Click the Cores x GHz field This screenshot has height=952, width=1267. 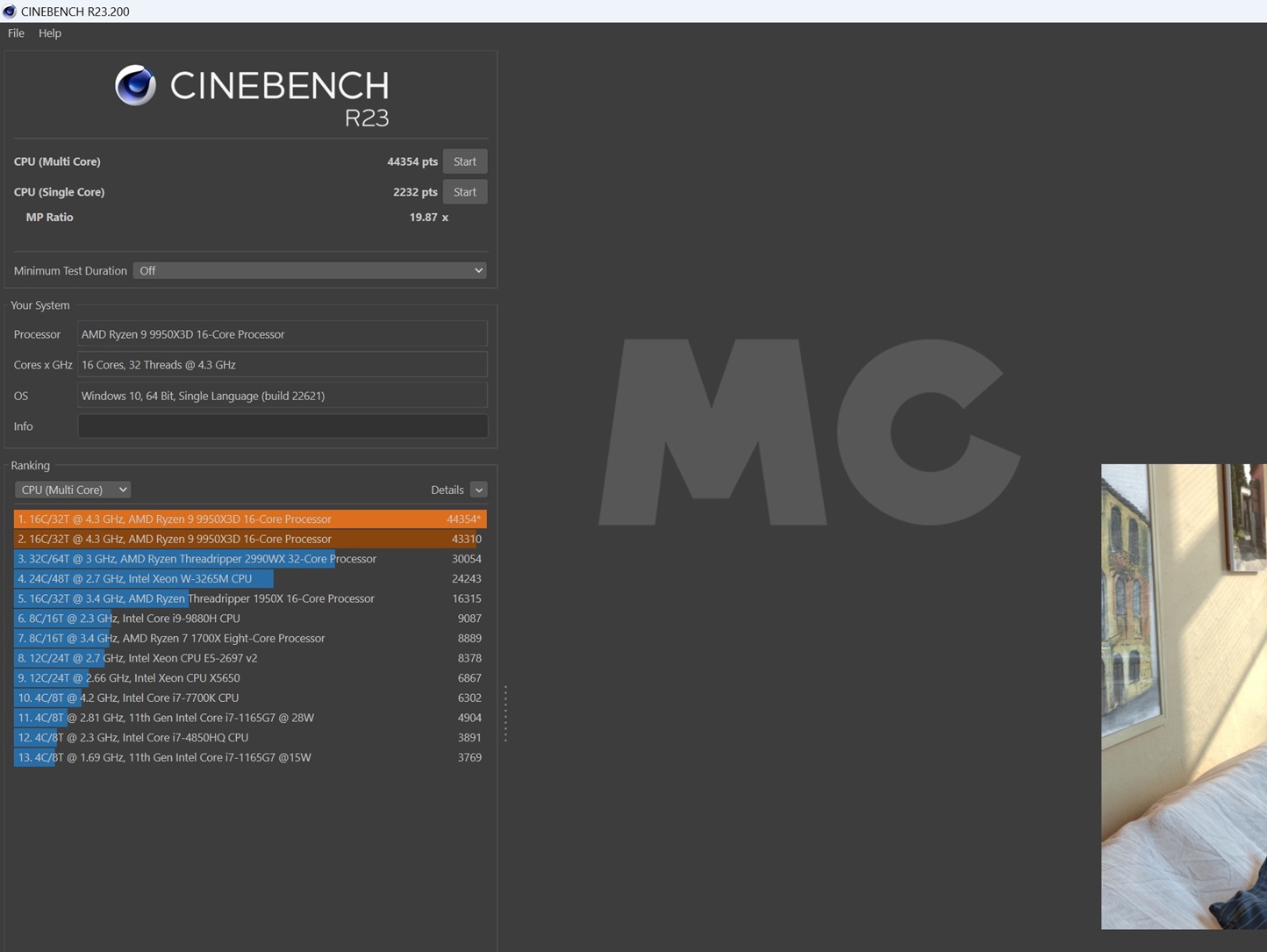[282, 365]
